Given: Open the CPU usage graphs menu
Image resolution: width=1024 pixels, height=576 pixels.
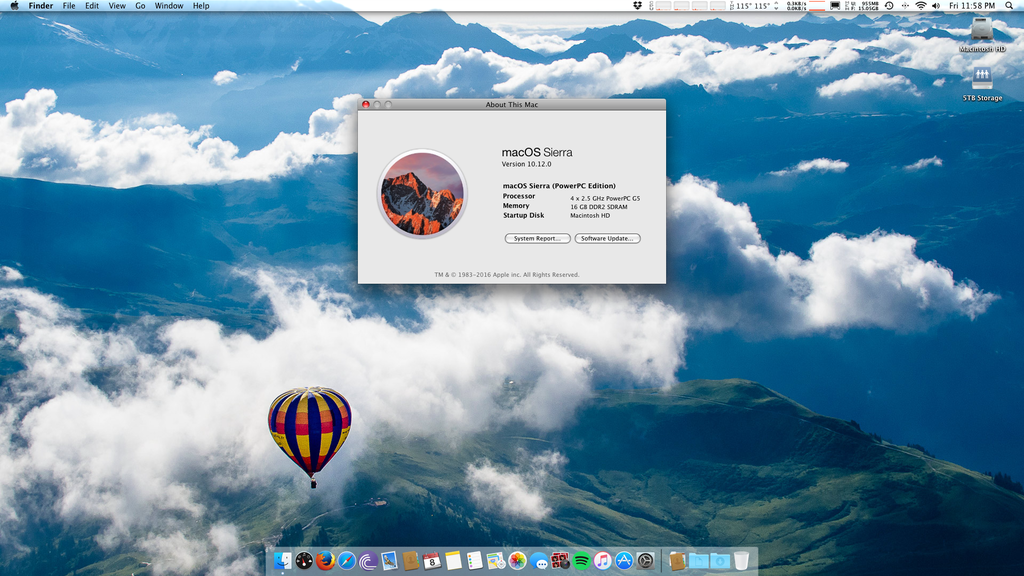Looking at the screenshot, I should pos(690,5).
